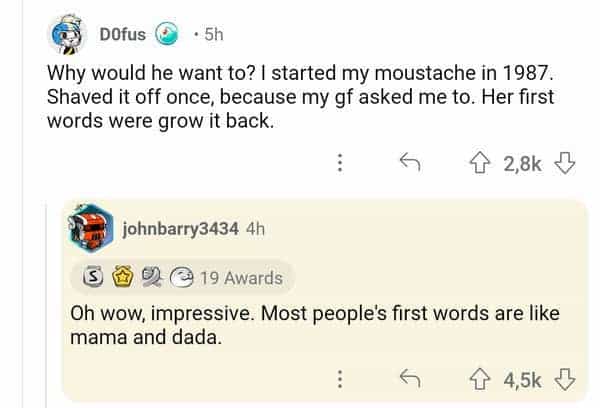Image resolution: width=600 pixels, height=408 pixels.
Task: Downvote johnbarry3434's reply
Action: [565, 379]
